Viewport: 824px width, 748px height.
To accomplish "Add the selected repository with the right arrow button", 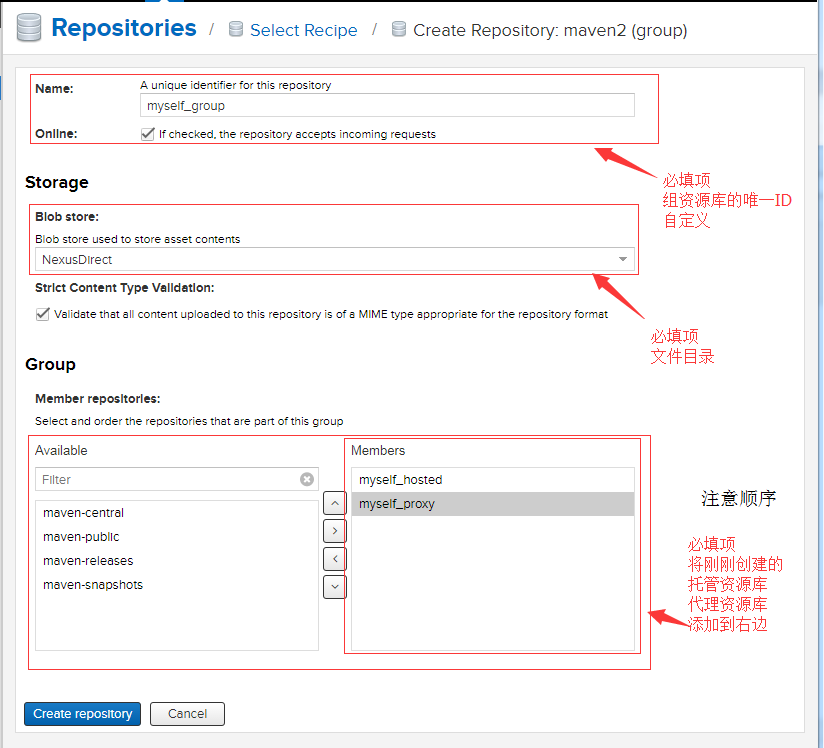I will point(335,531).
